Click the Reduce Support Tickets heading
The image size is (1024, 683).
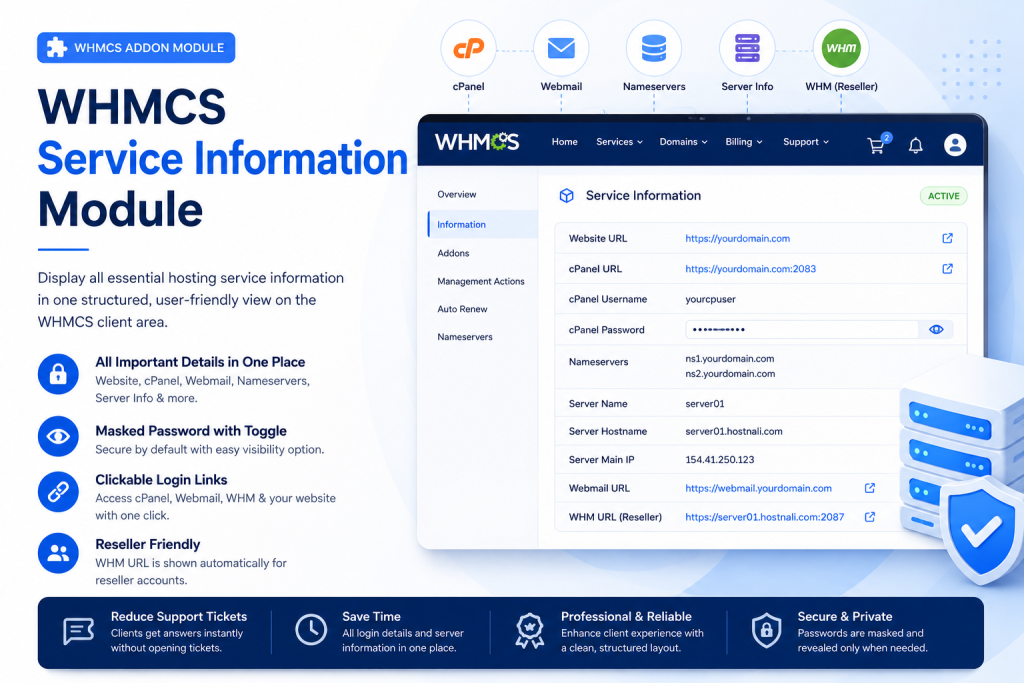(179, 616)
